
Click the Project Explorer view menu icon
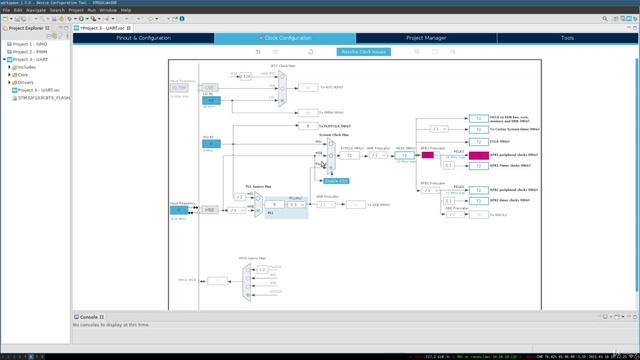67,36
